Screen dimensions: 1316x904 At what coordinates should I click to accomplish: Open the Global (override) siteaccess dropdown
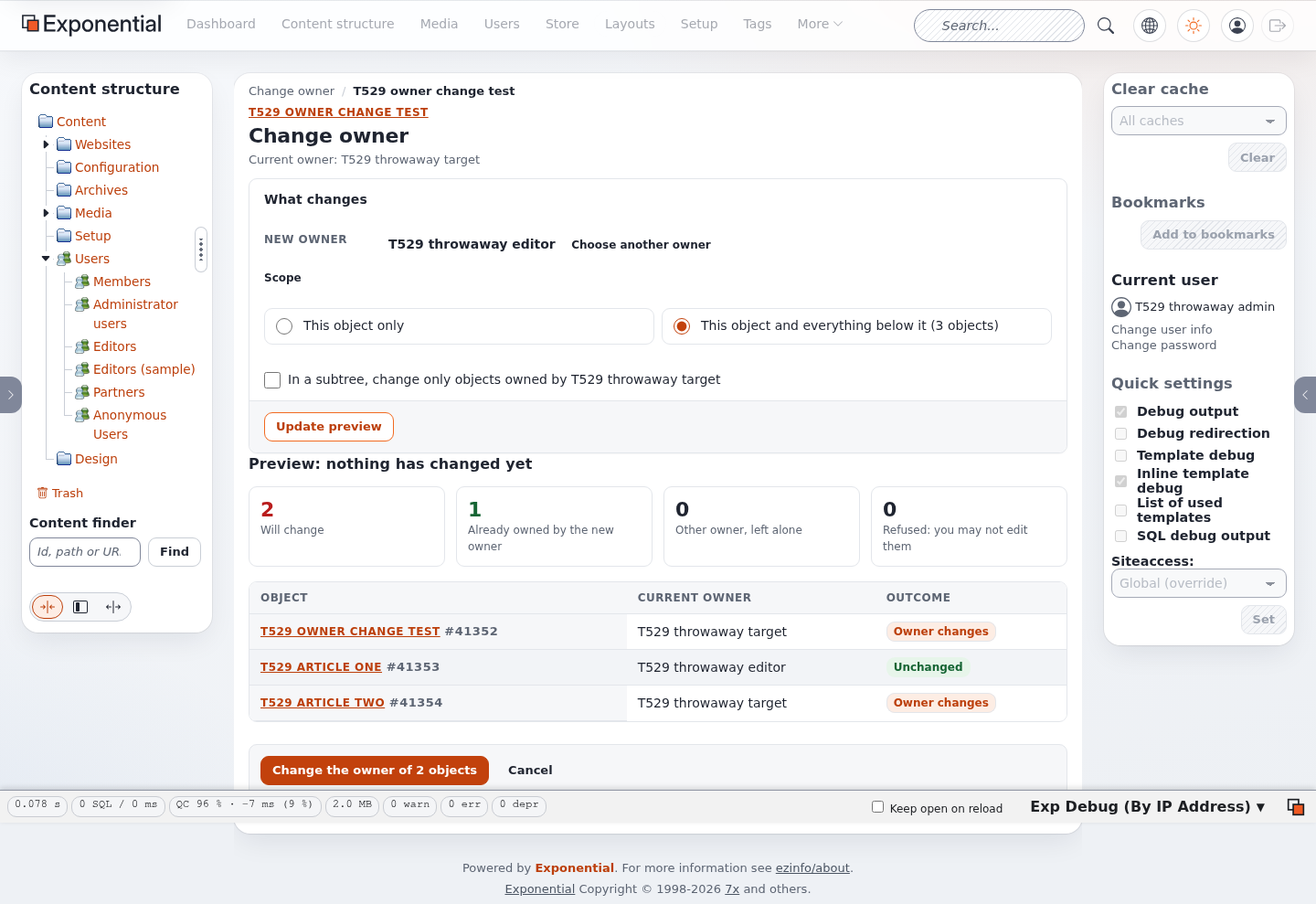[x=1199, y=583]
